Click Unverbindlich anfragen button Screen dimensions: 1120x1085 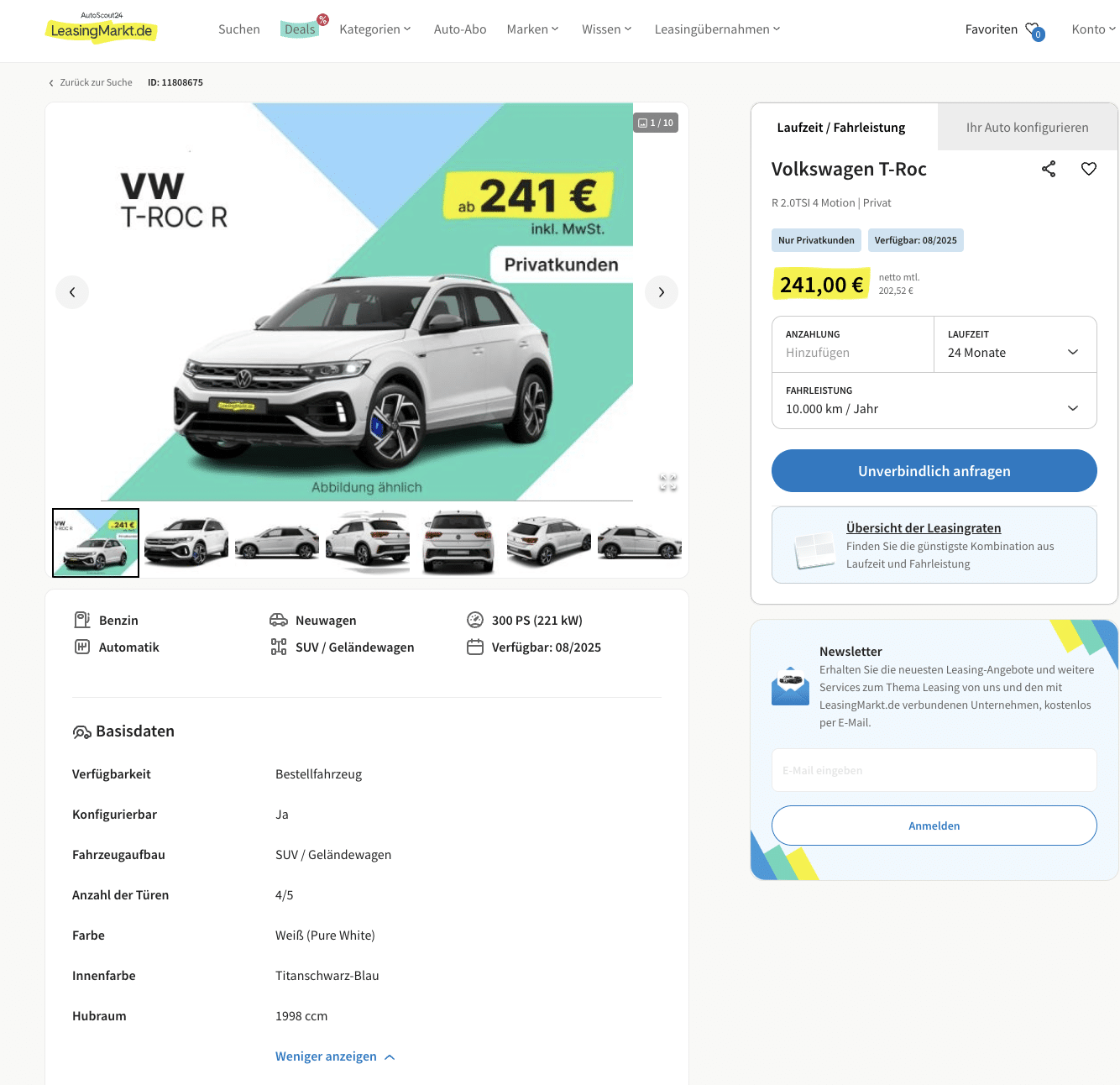coord(934,471)
